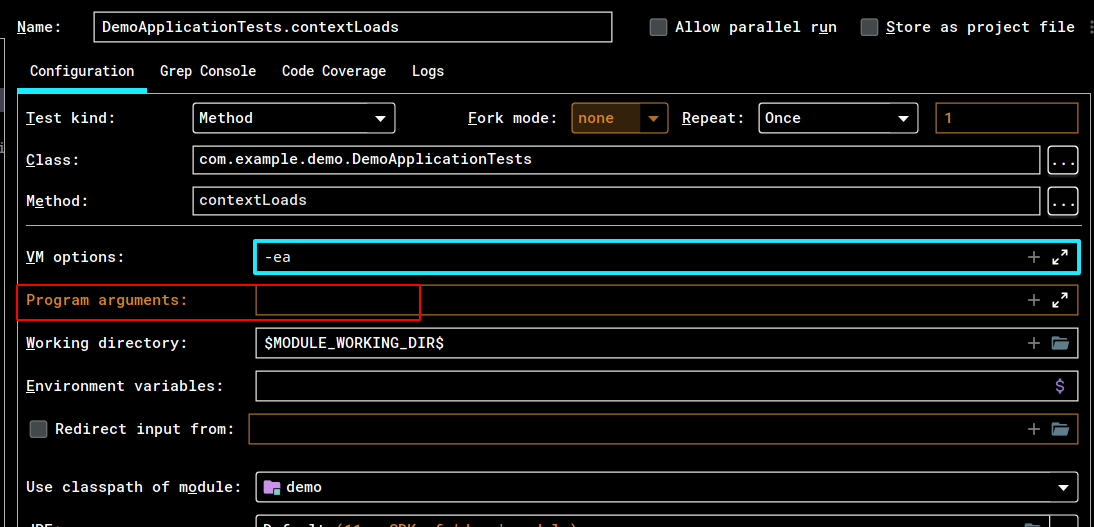Screen dimensions: 1094x527
Task: Insert macro plus icon in Redirect input
Action: (1034, 429)
